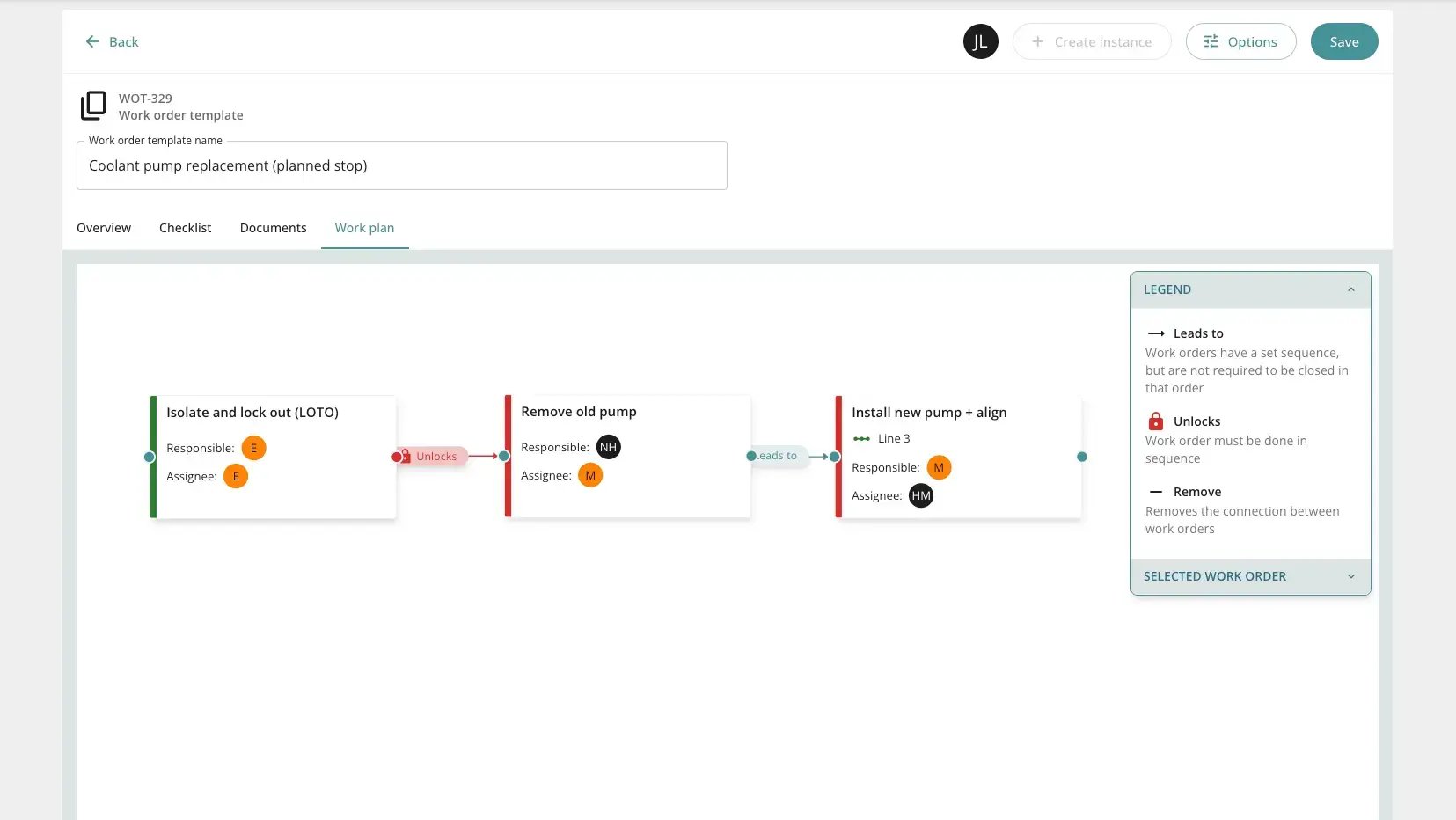Select the Work plan tab

[364, 228]
